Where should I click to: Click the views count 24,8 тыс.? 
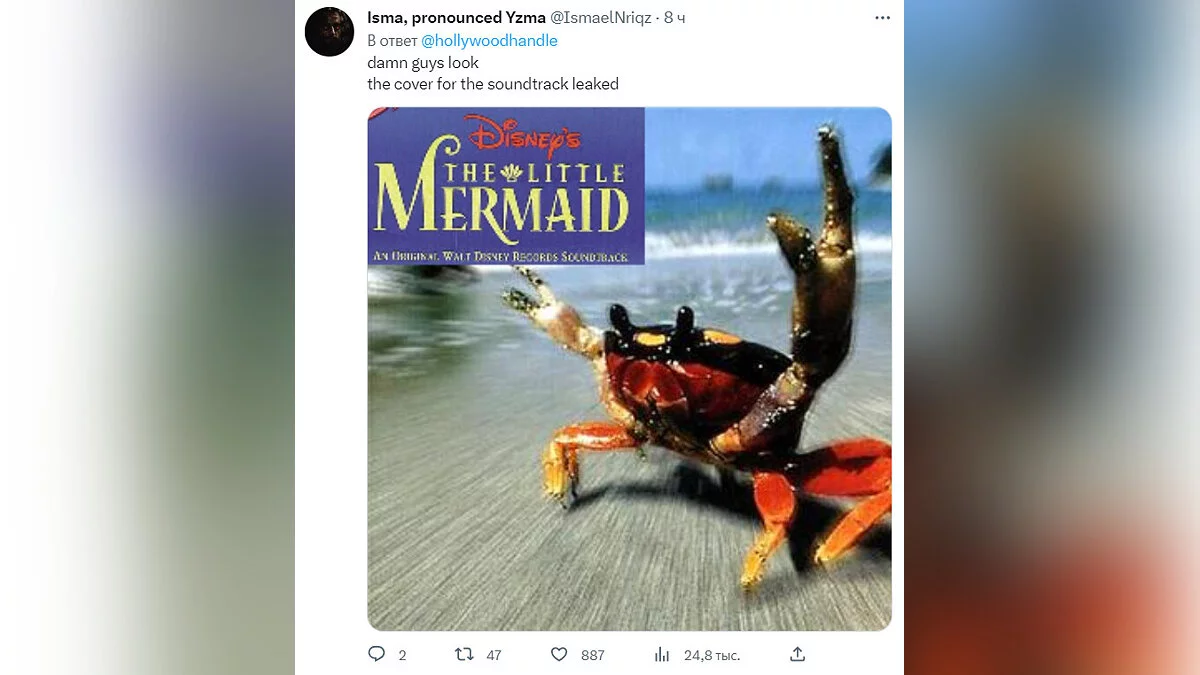tap(711, 655)
